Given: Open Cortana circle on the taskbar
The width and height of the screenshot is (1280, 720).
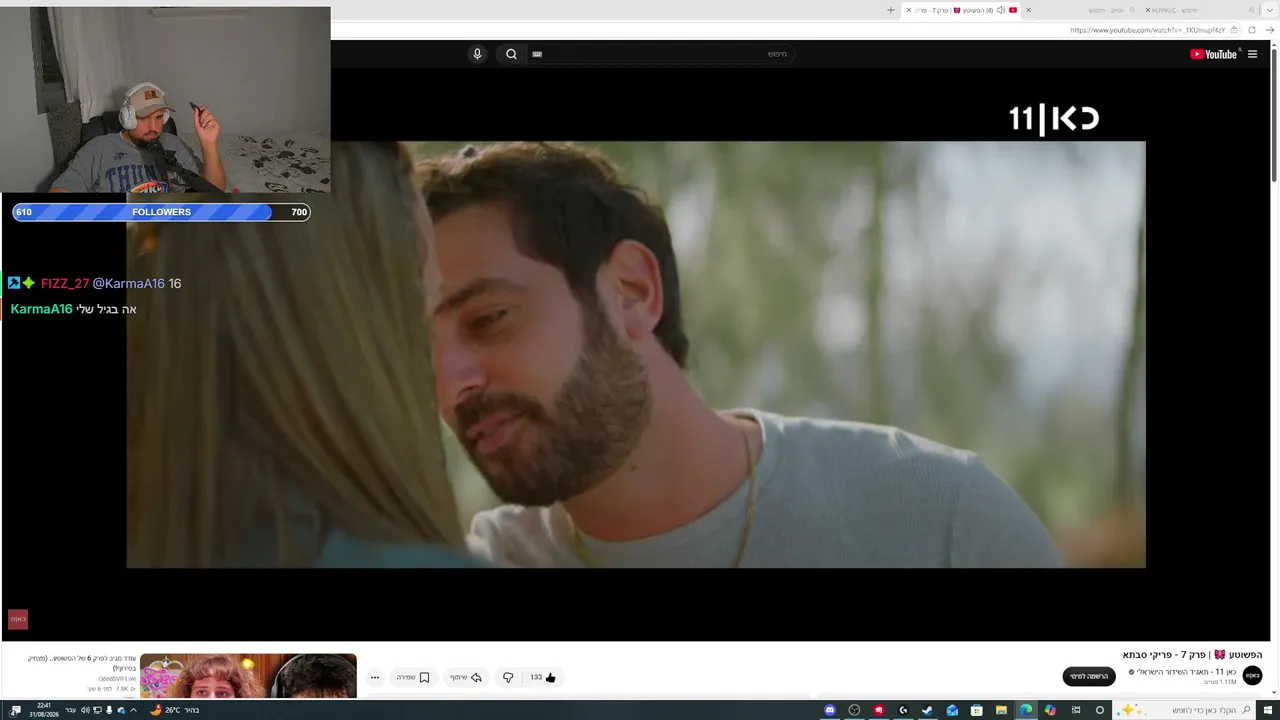Looking at the screenshot, I should [1100, 710].
